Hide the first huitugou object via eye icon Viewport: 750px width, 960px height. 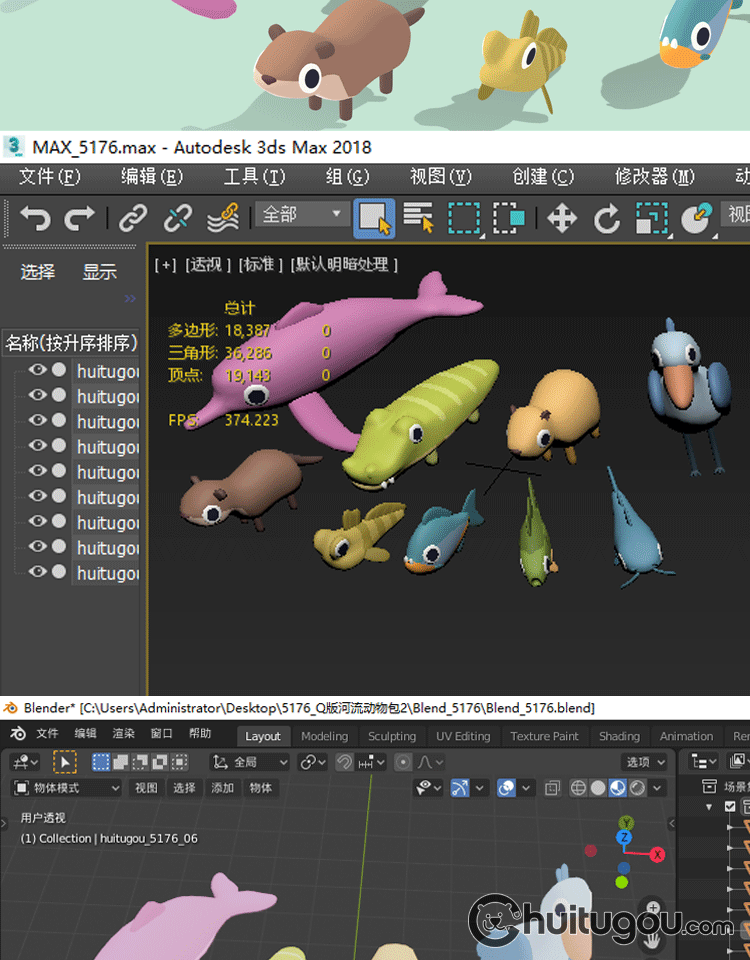[x=38, y=369]
